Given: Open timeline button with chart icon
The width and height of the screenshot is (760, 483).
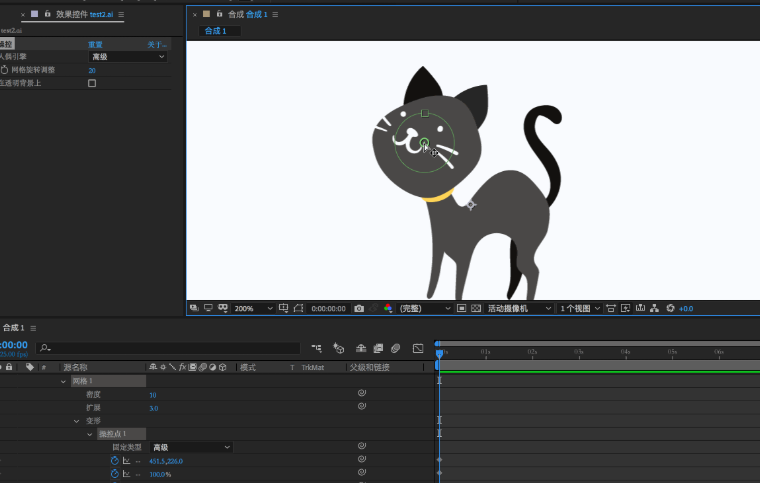Looking at the screenshot, I should [640, 308].
